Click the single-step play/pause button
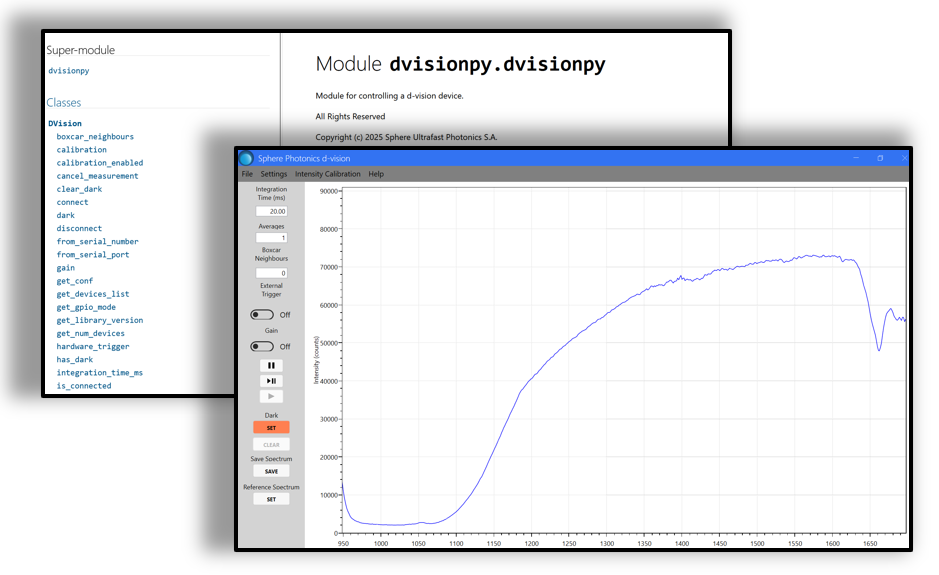Screen dimensions: 939x575 click(271, 381)
